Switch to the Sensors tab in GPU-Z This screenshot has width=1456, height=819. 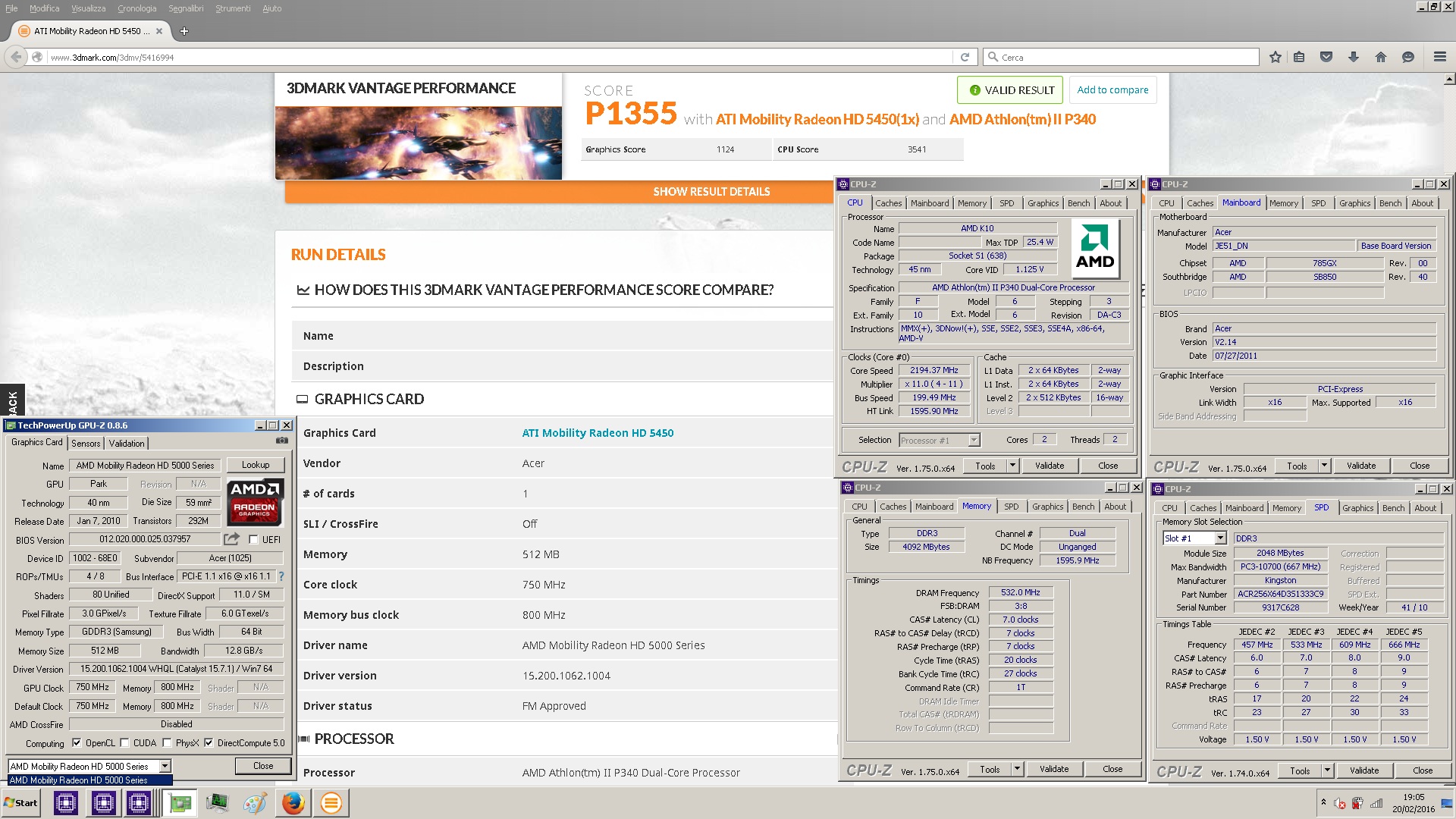point(86,443)
